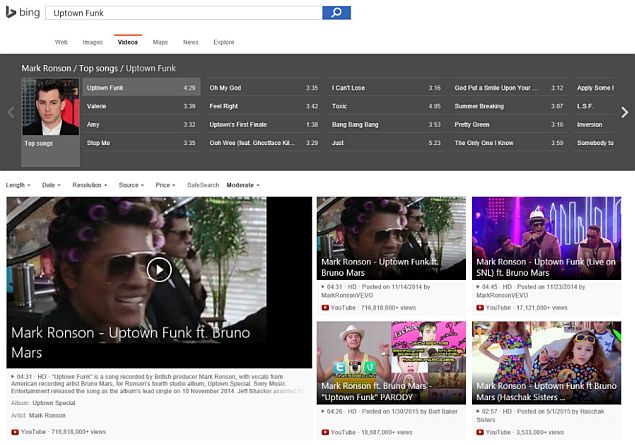
Task: Open the News tab
Action: point(190,42)
